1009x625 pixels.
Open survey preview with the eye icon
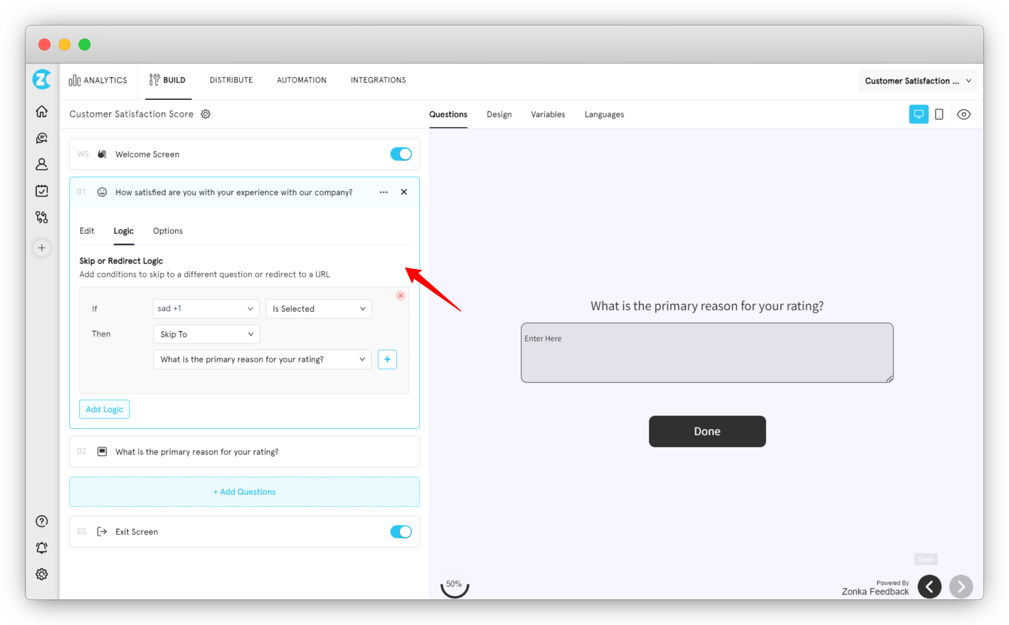[963, 114]
